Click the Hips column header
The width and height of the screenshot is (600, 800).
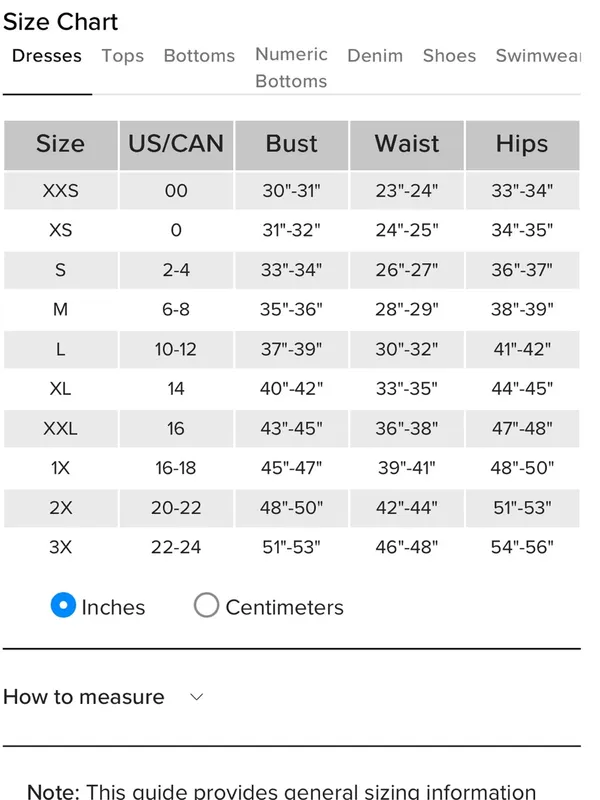pos(522,145)
